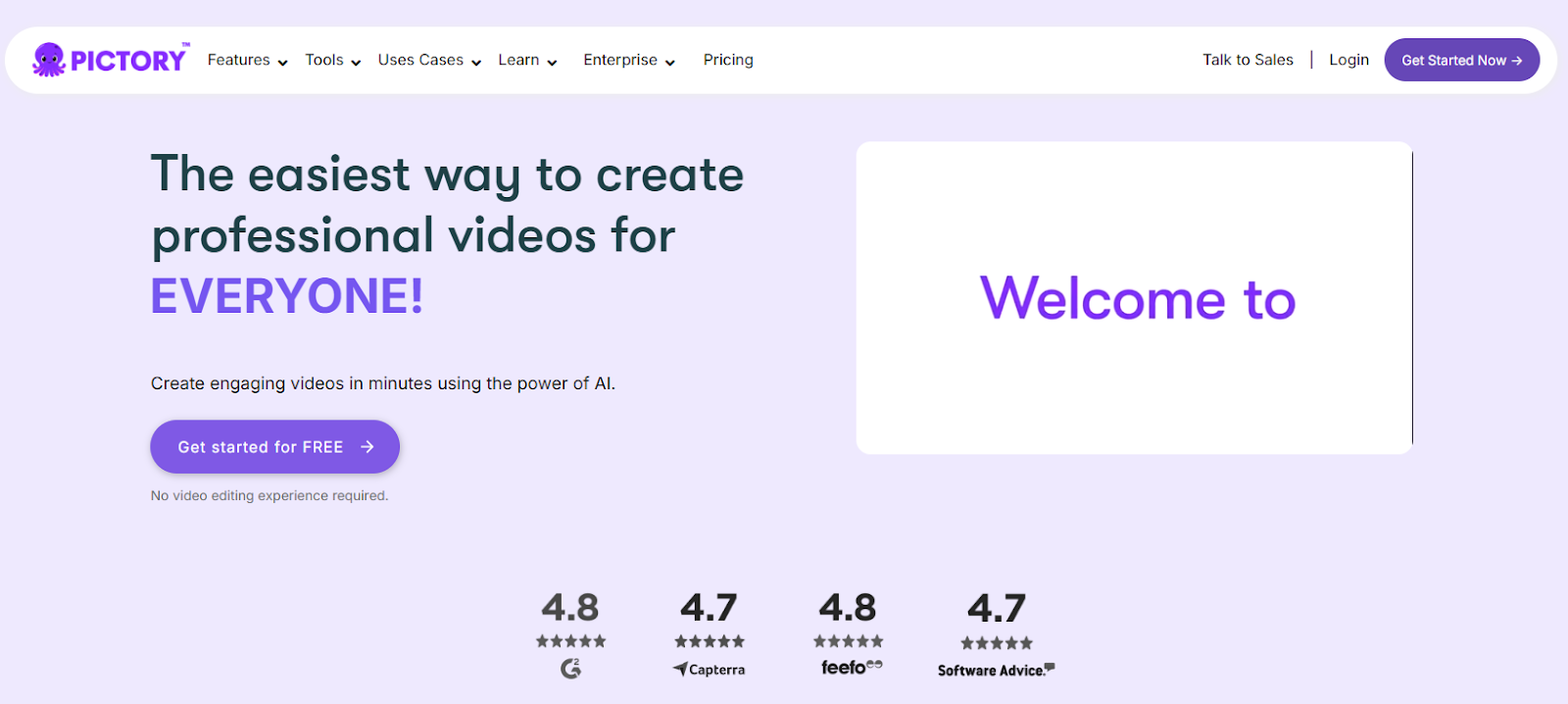Click the feefo 4.8 rating score
Viewport: 1568px width, 704px height.
[x=848, y=608]
